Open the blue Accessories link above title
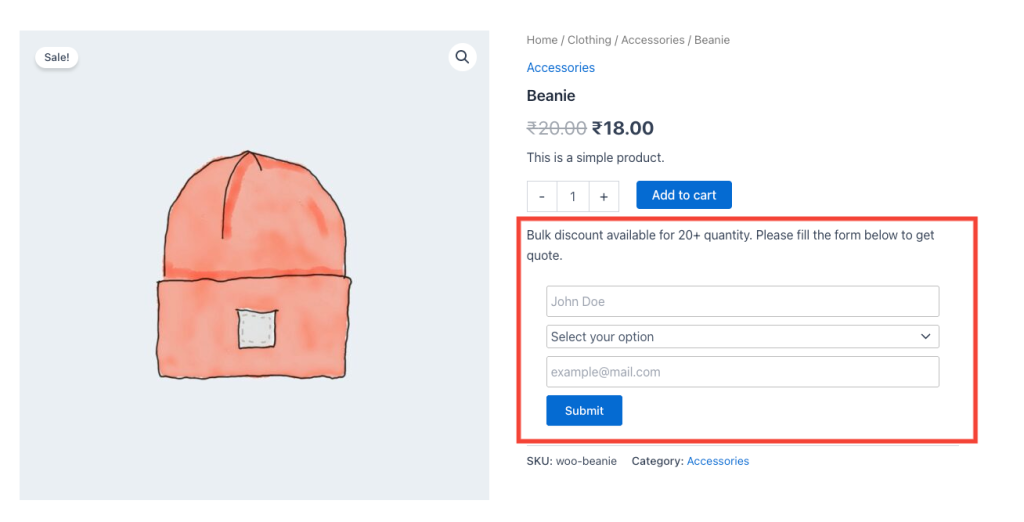The width and height of the screenshot is (1024, 522). [x=561, y=68]
